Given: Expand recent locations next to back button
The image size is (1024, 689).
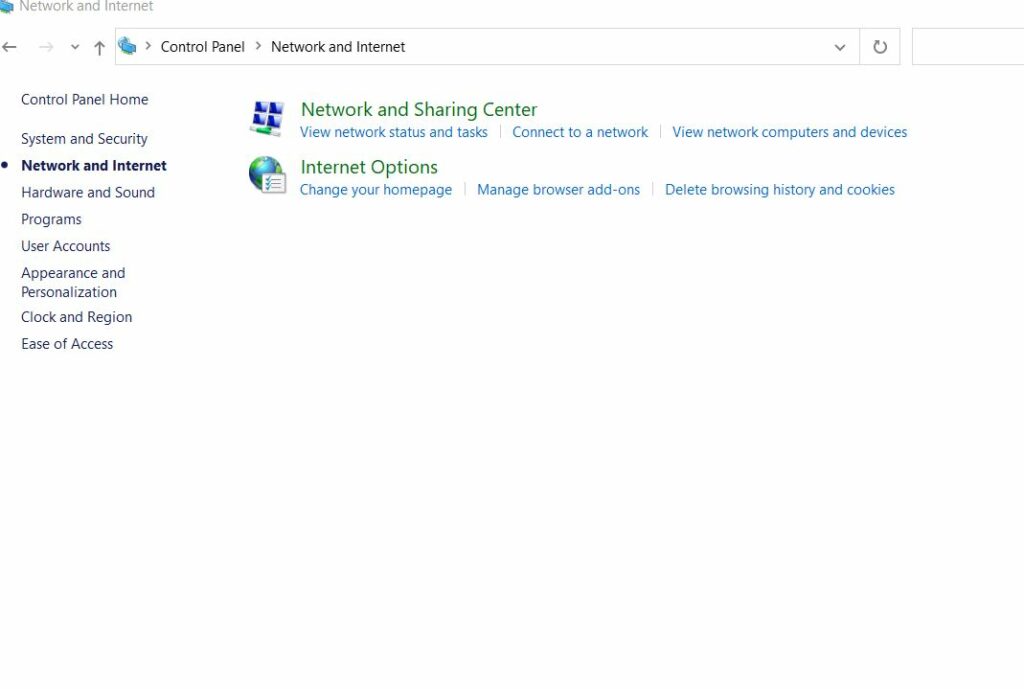Looking at the screenshot, I should pos(74,46).
